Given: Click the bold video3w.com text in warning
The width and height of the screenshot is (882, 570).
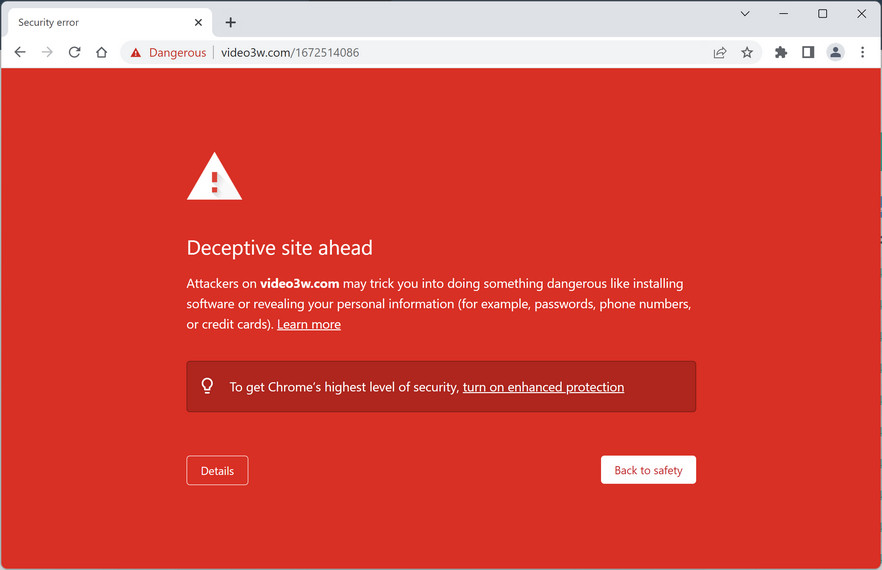Looking at the screenshot, I should click(x=299, y=284).
